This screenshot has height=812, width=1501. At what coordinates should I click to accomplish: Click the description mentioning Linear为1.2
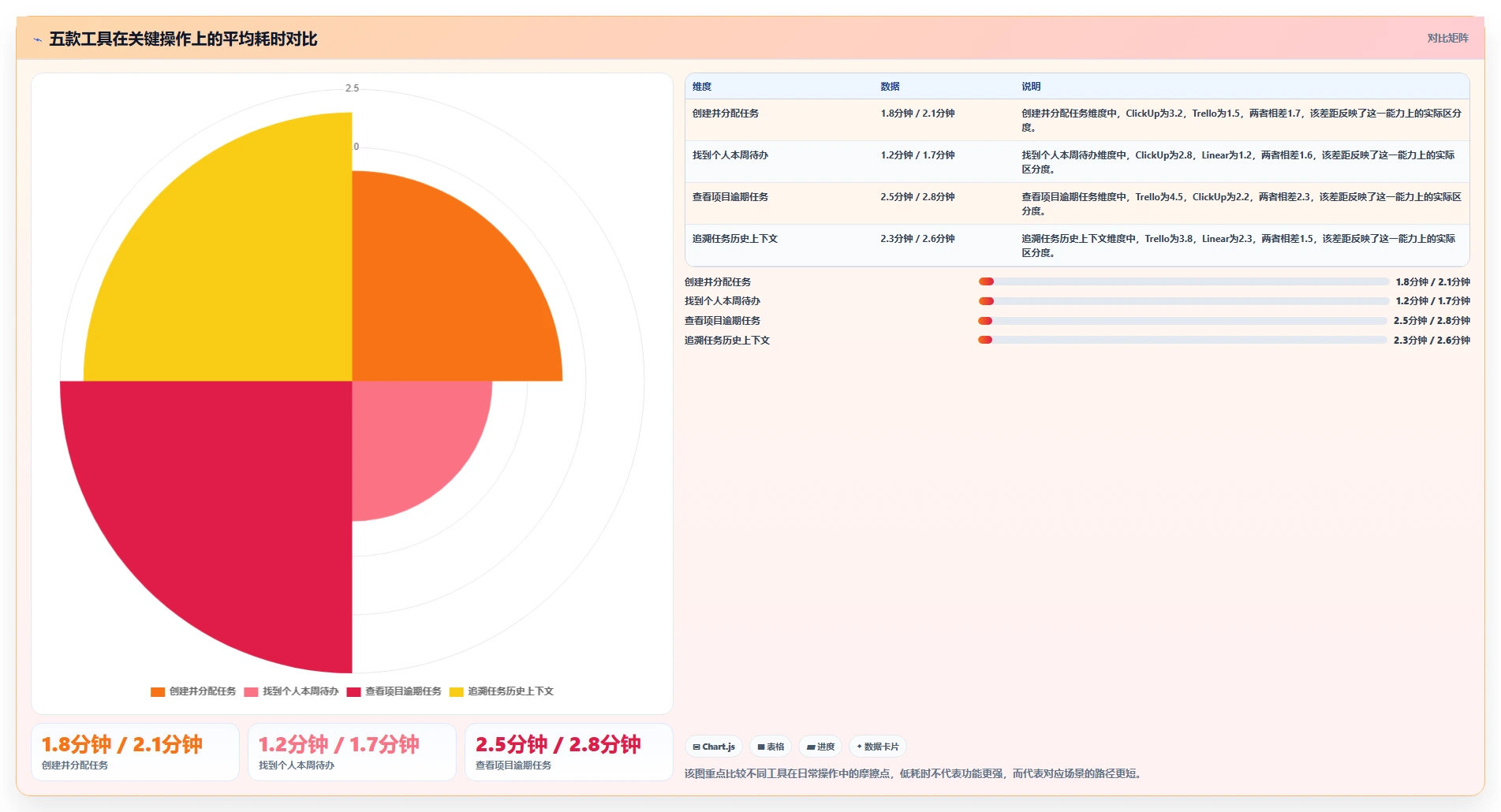(x=1239, y=162)
